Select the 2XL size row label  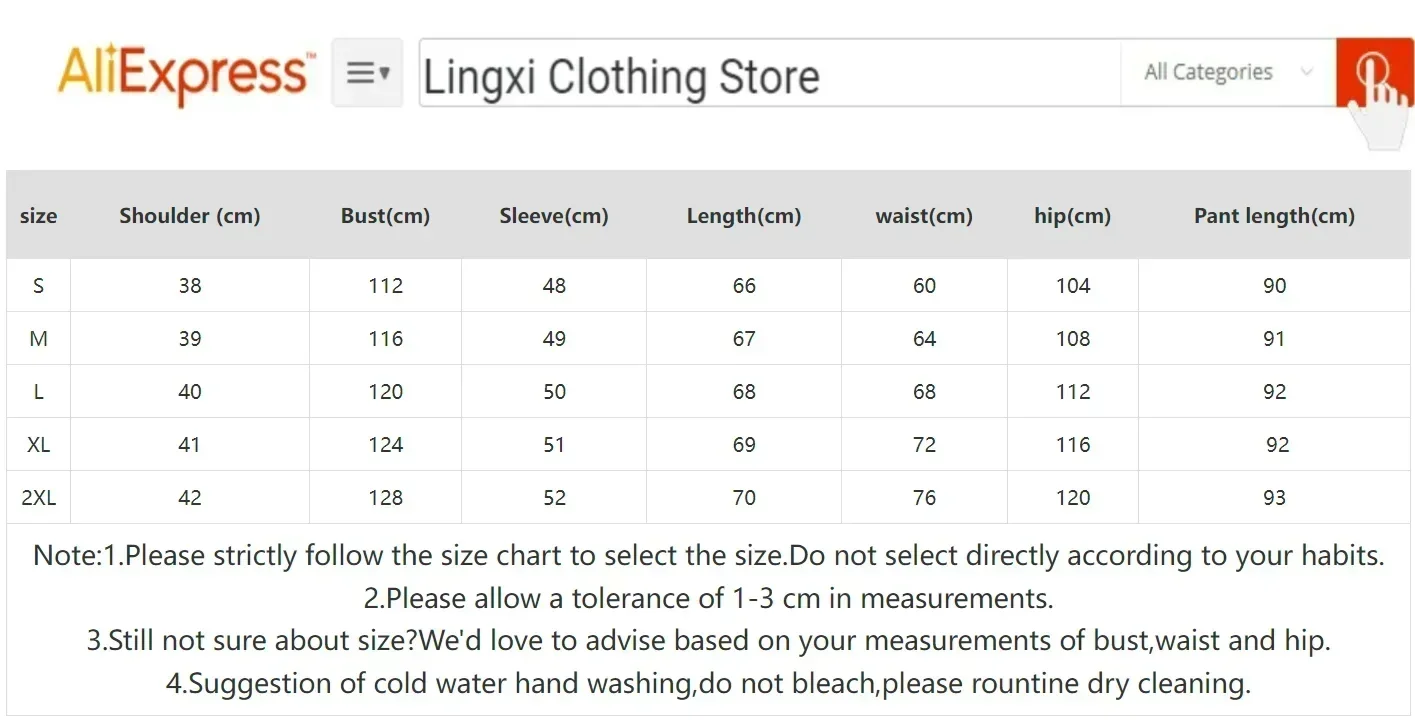pyautogui.click(x=39, y=498)
